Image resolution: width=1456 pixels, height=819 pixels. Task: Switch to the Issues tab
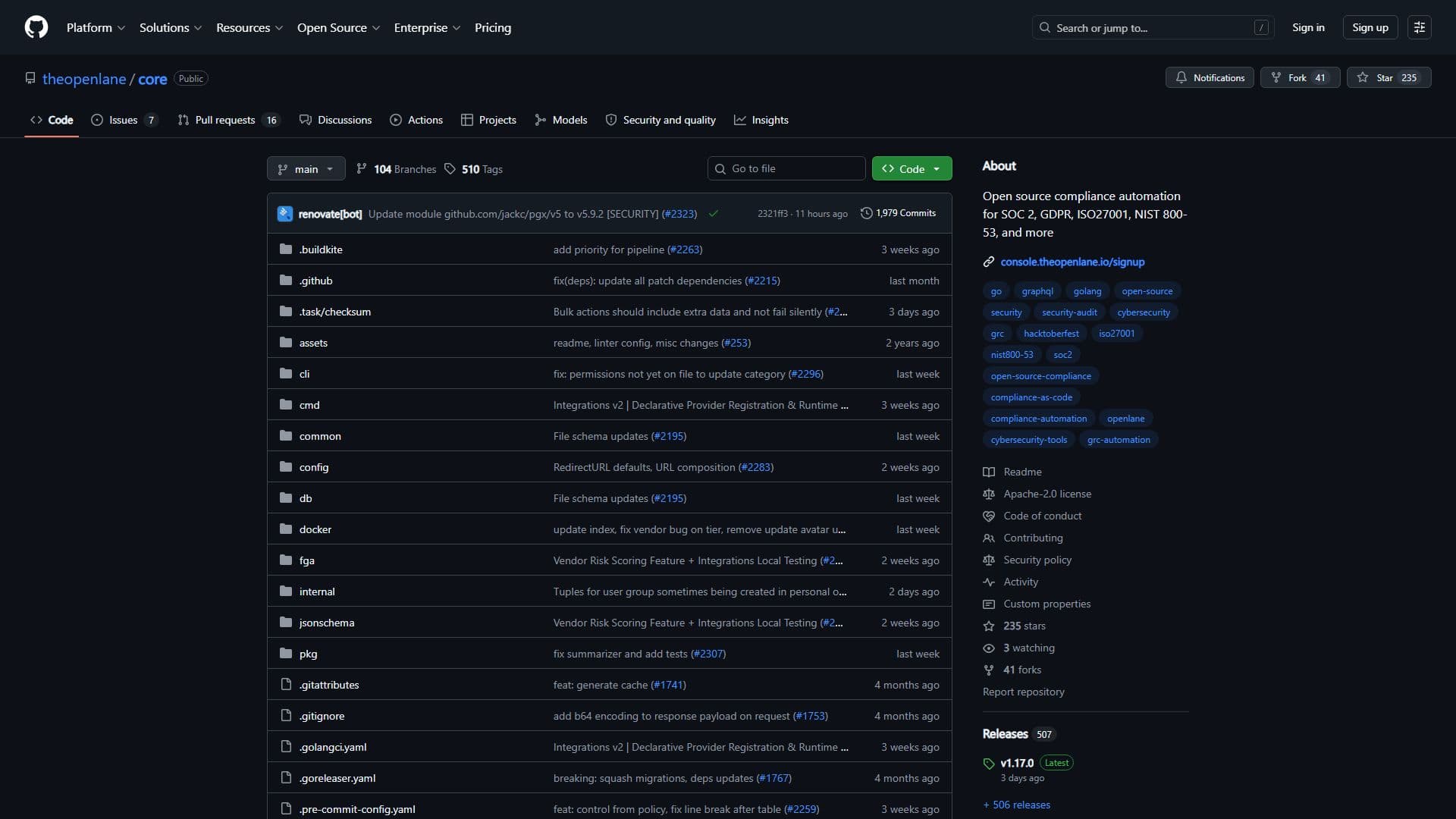pos(124,120)
